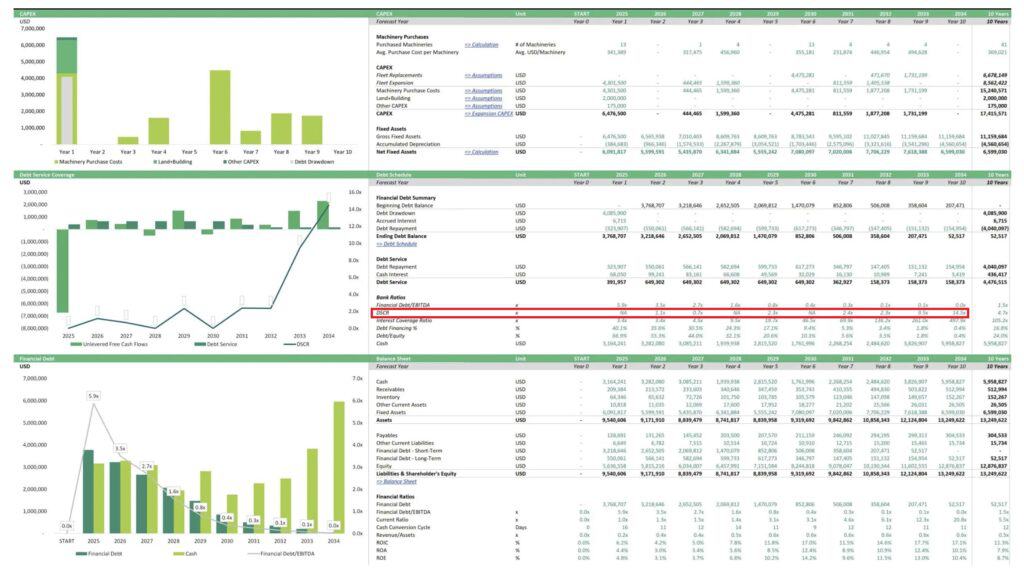Select the Beginning Debt Balance row label
Image resolution: width=1024 pixels, height=578 pixels.
pyautogui.click(x=404, y=206)
